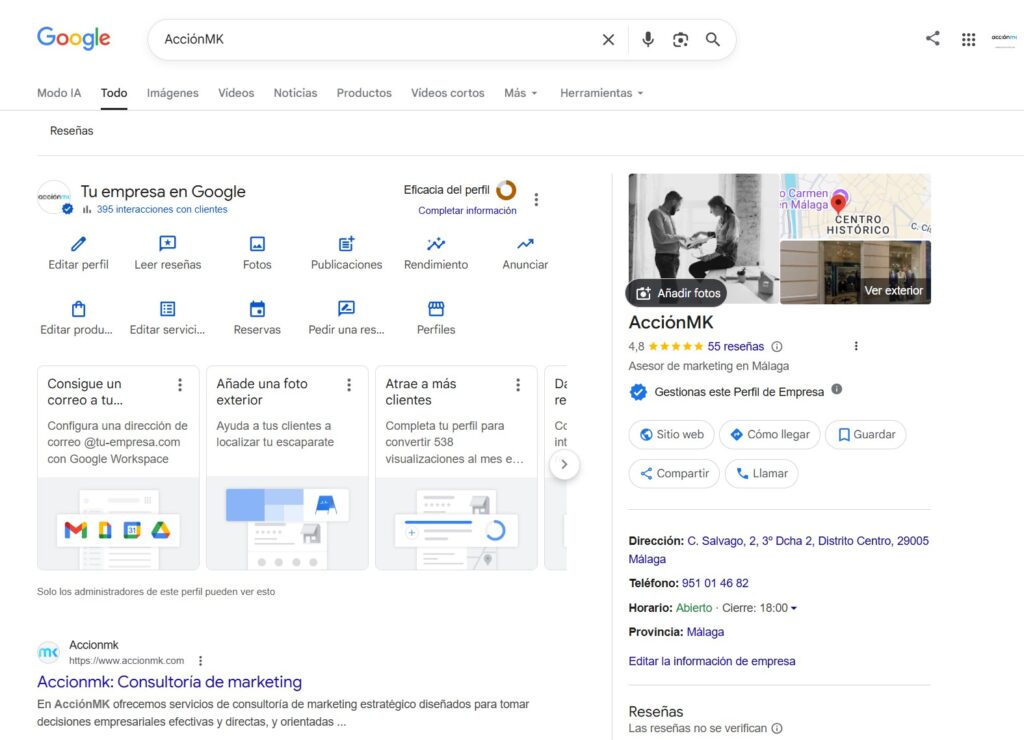Switch to the Imágenes tab
1024x740 pixels.
tap(172, 93)
